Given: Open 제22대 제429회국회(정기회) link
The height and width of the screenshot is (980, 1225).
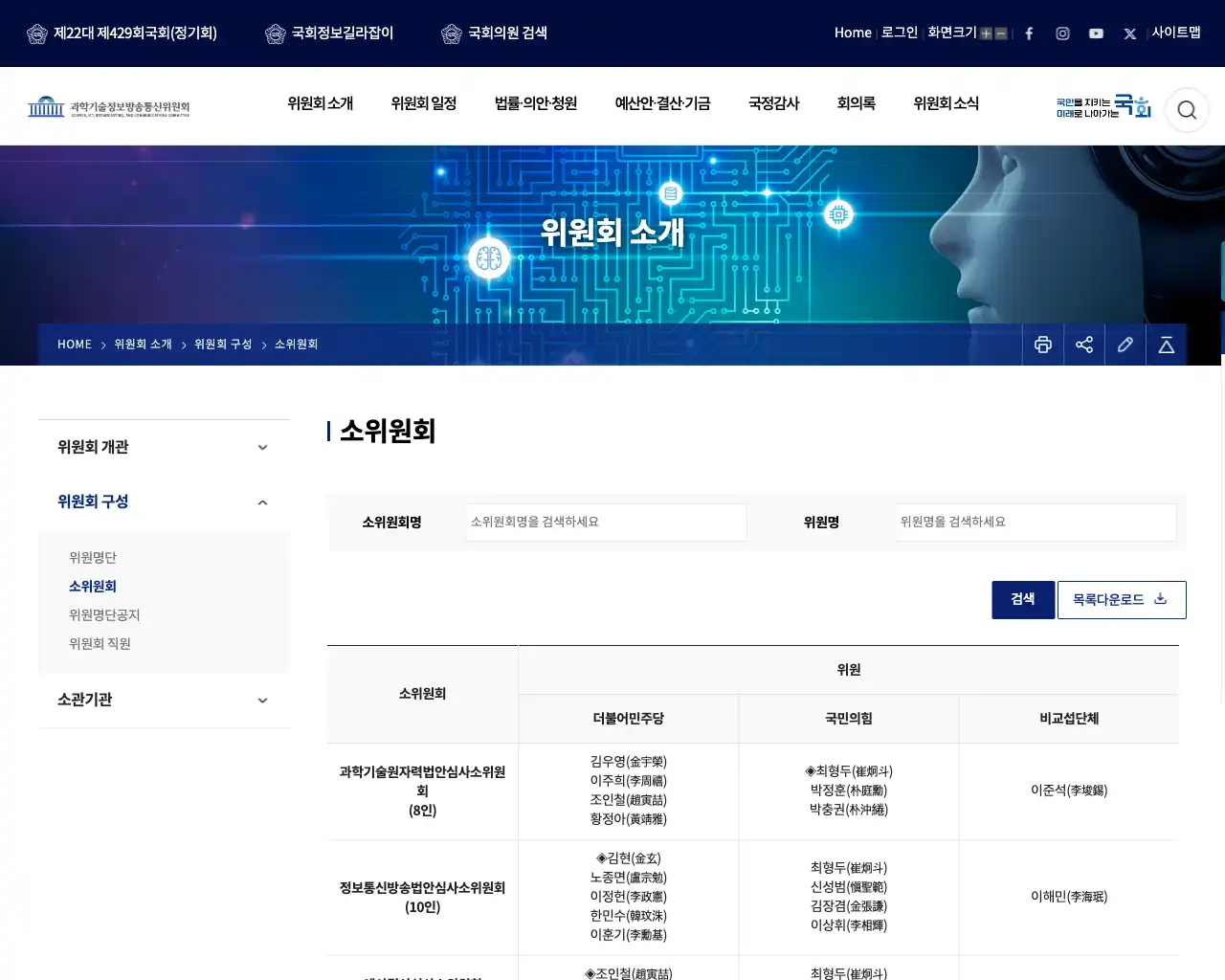Looking at the screenshot, I should pos(122,33).
